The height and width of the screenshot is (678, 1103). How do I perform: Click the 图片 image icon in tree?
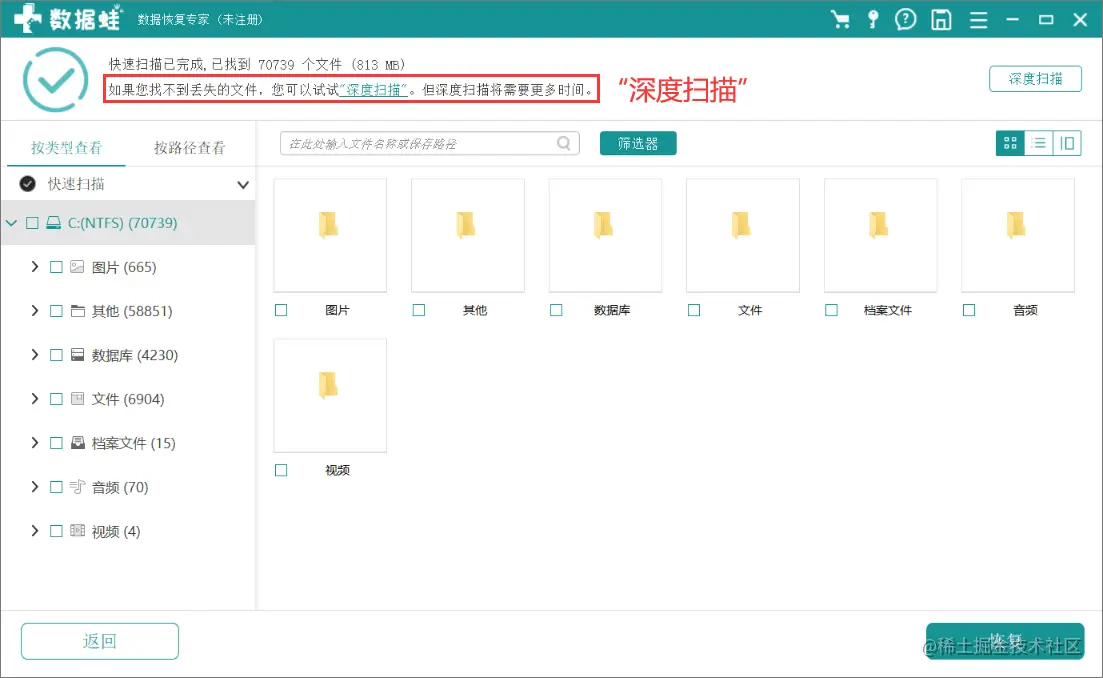tap(77, 267)
